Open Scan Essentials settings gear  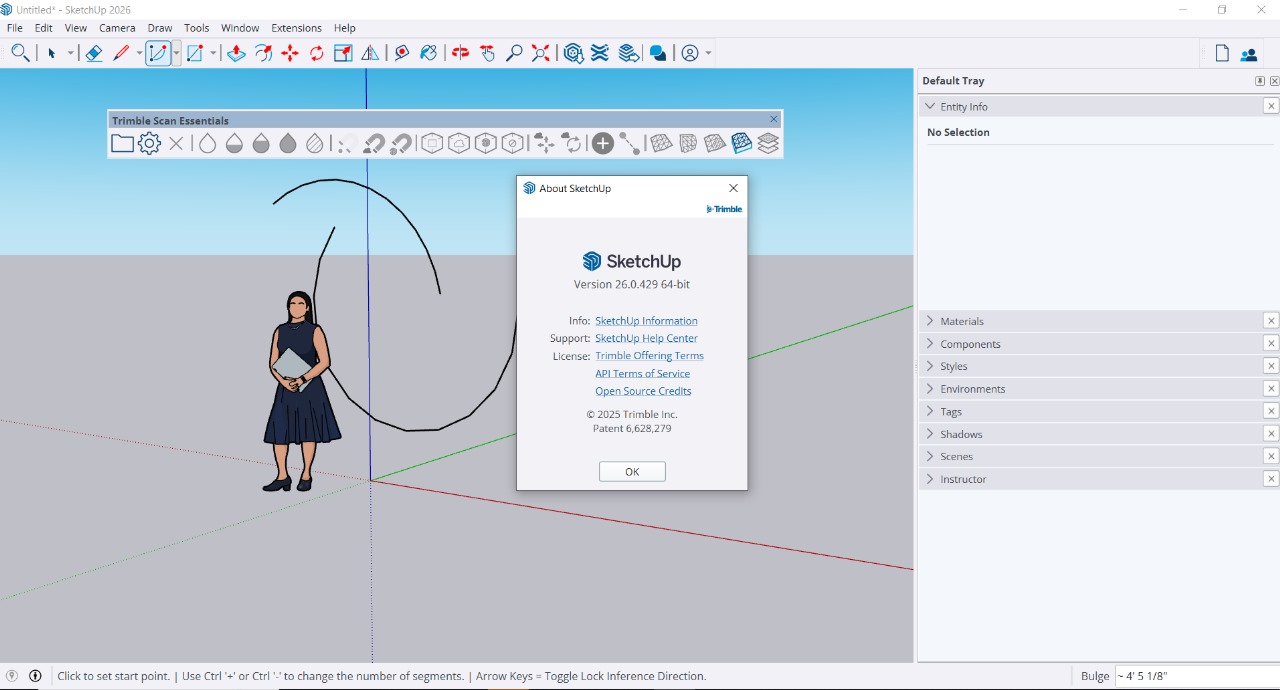click(150, 144)
